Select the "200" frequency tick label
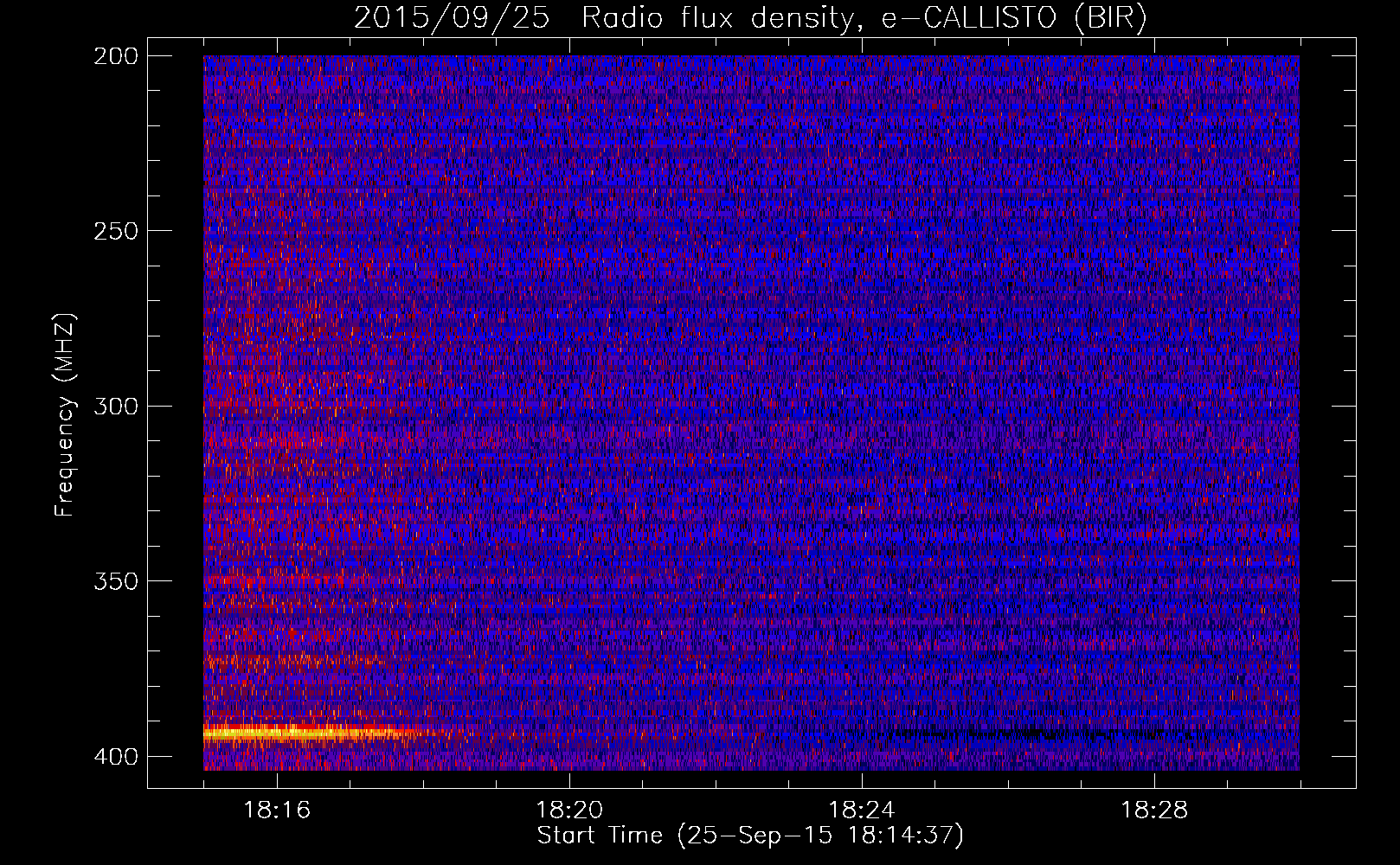The width and height of the screenshot is (1400, 865). pyautogui.click(x=115, y=56)
